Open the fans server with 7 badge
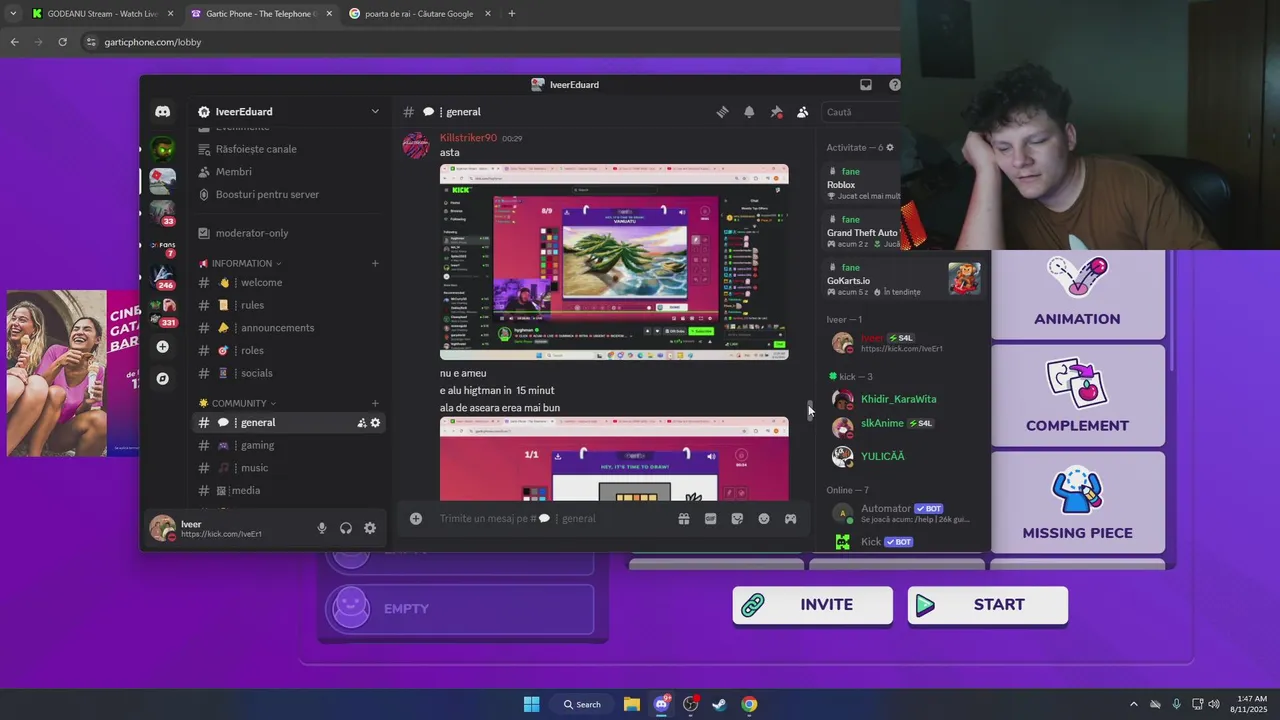The width and height of the screenshot is (1280, 720). [x=162, y=245]
